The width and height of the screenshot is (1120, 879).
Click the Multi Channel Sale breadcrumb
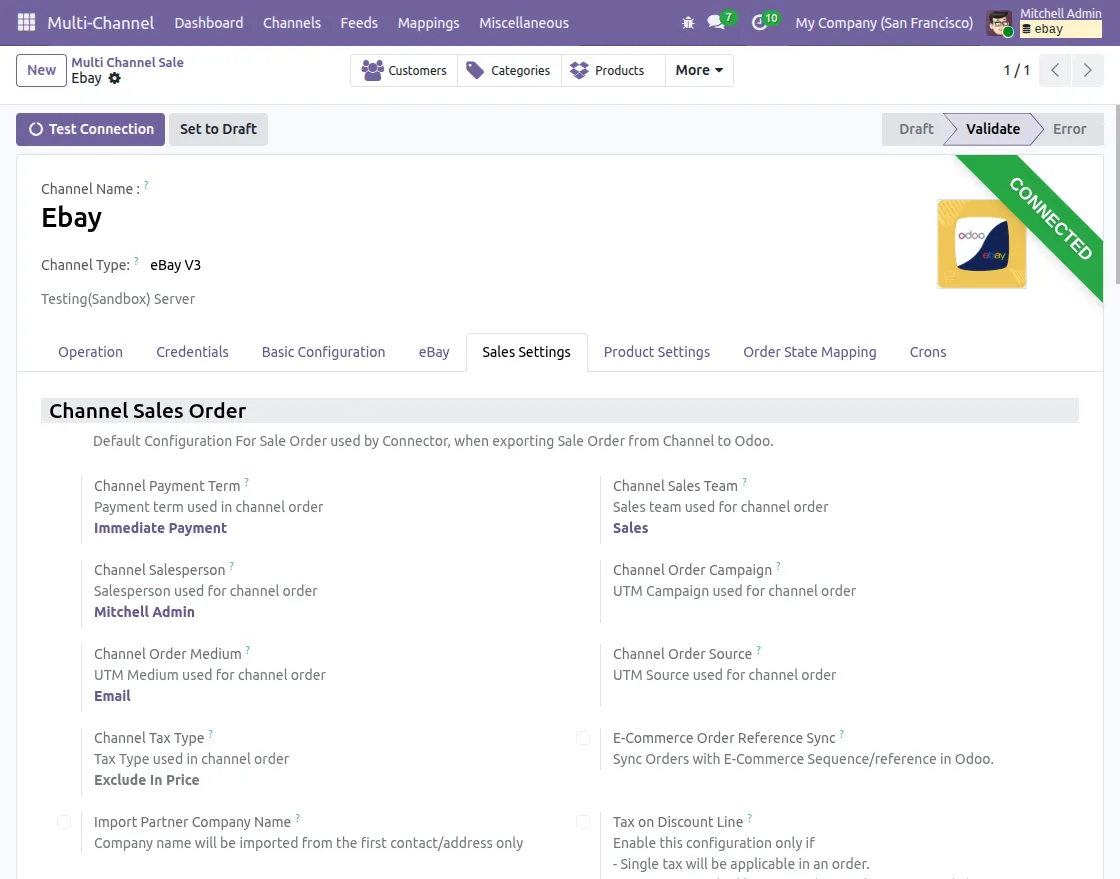point(127,62)
